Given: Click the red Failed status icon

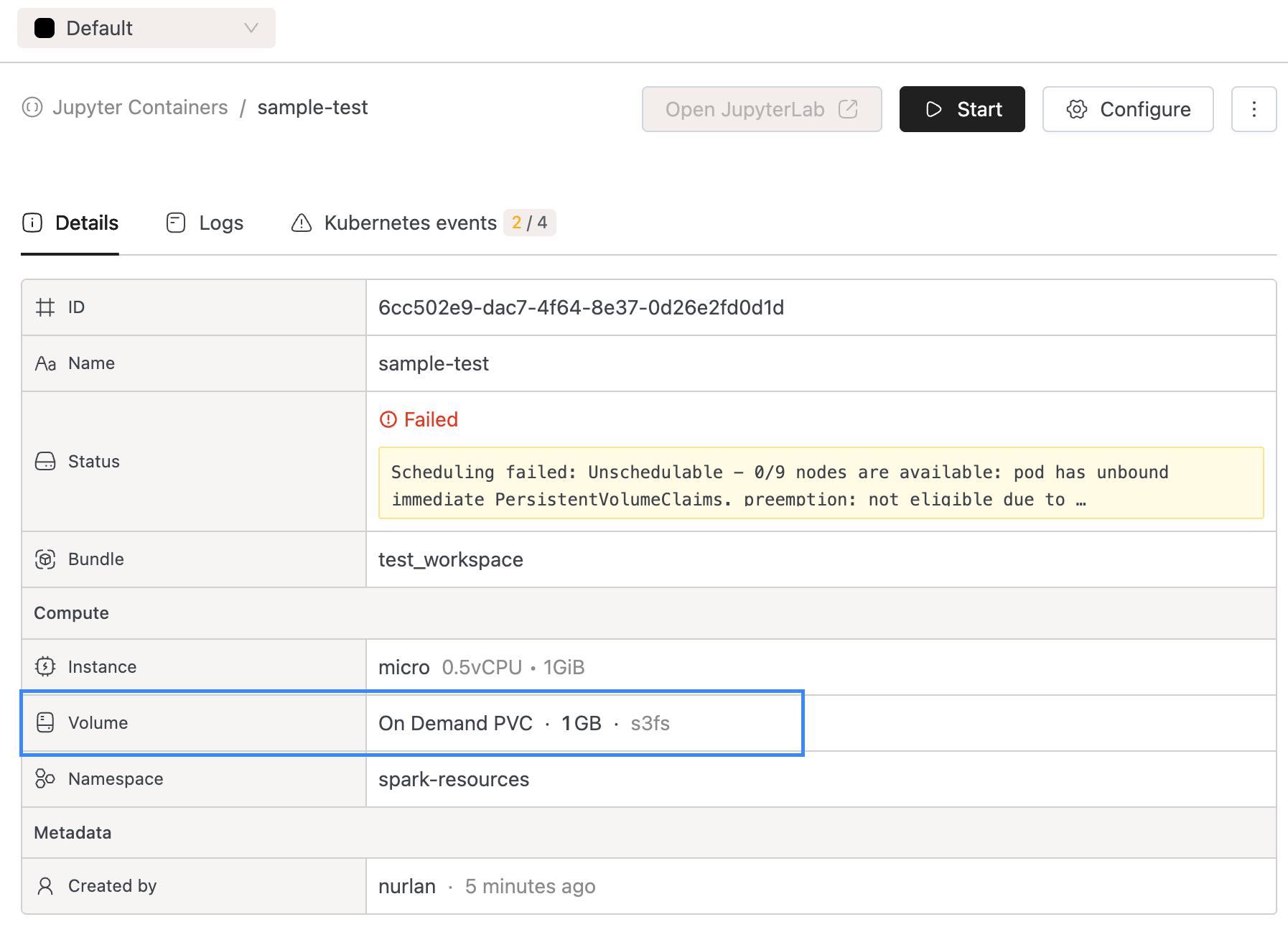Looking at the screenshot, I should pos(388,419).
